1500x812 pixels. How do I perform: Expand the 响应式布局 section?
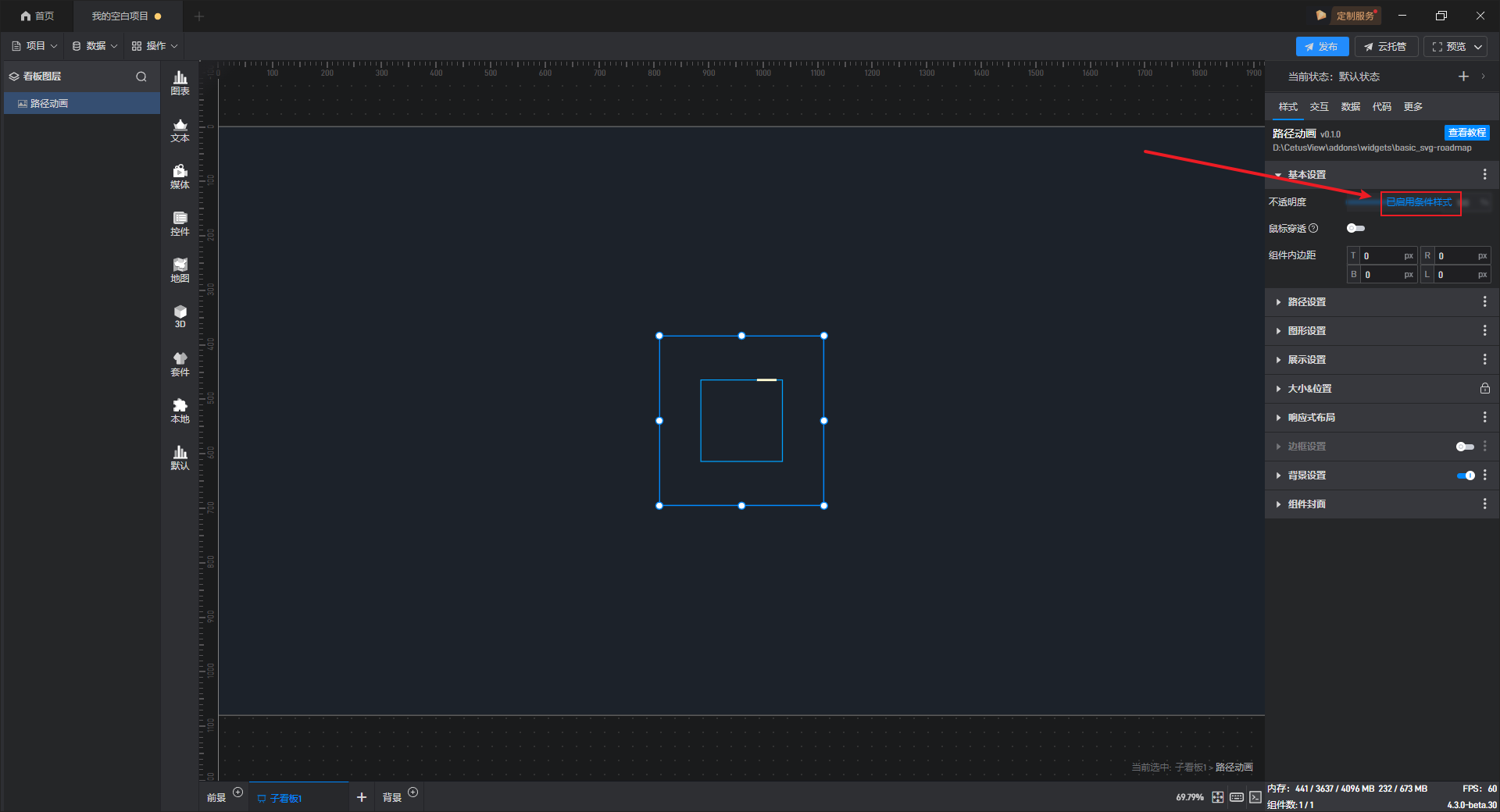click(x=1278, y=418)
